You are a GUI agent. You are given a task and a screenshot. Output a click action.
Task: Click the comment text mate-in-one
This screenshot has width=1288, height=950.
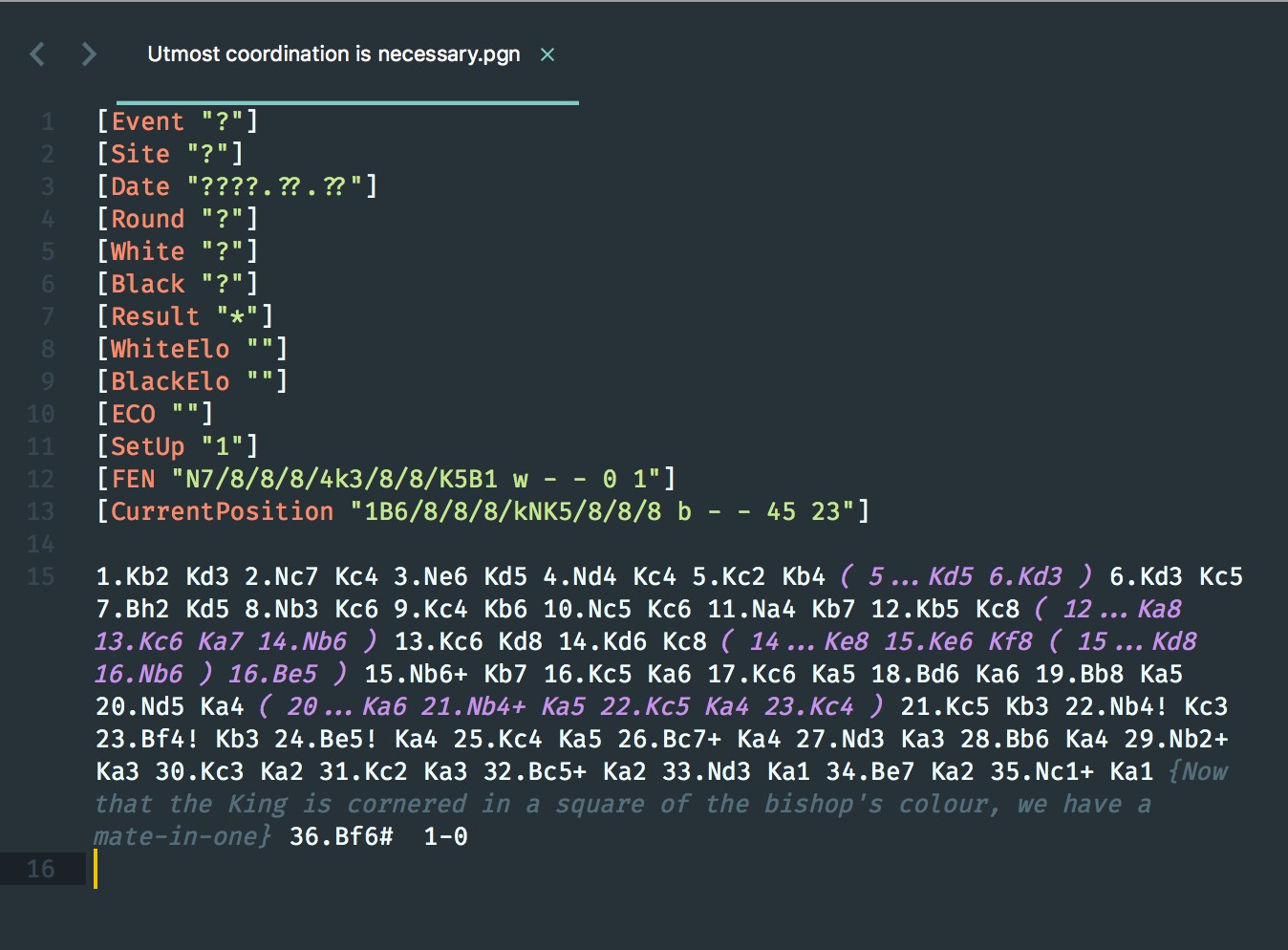[177, 836]
